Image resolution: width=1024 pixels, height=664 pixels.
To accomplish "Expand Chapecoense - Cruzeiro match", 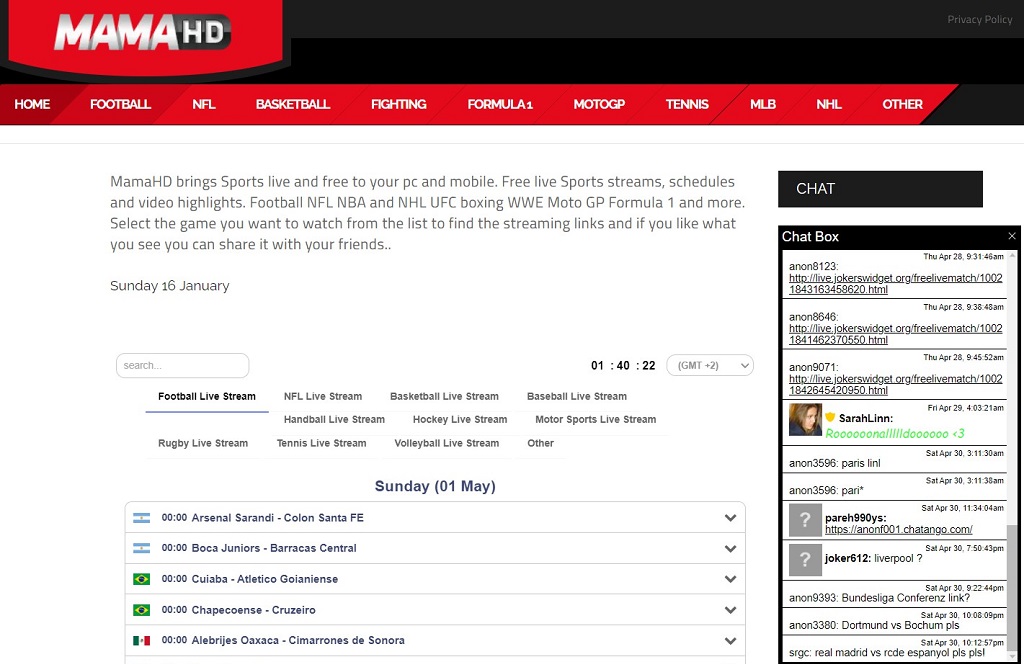I will [730, 610].
